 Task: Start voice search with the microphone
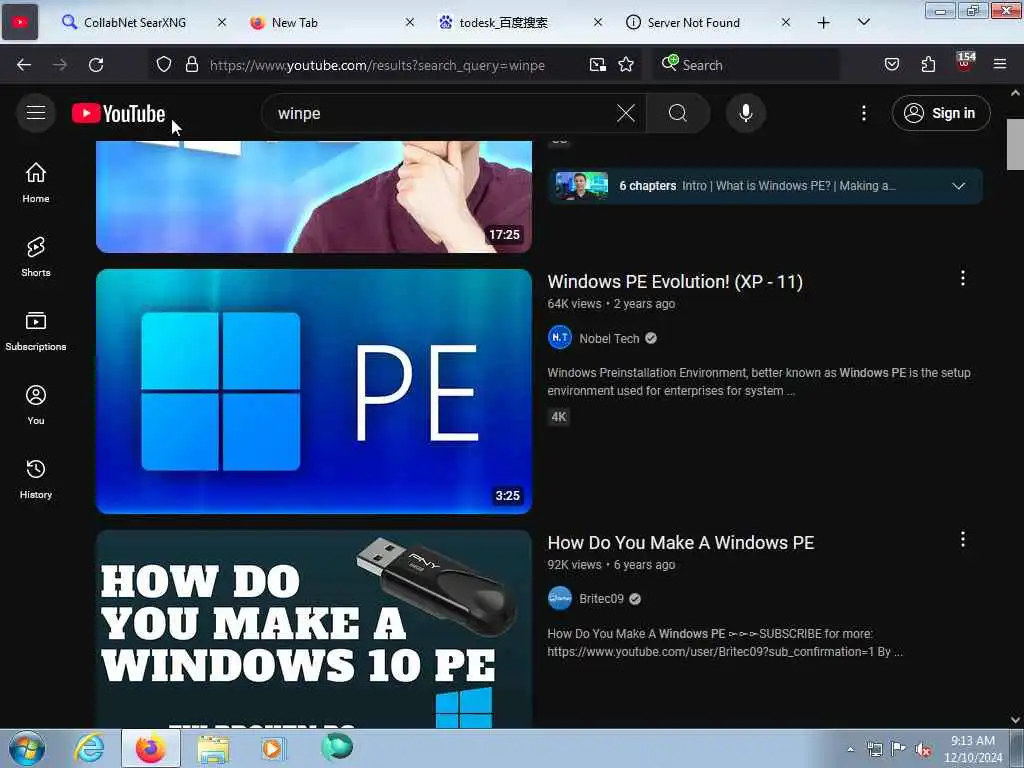[x=746, y=114]
